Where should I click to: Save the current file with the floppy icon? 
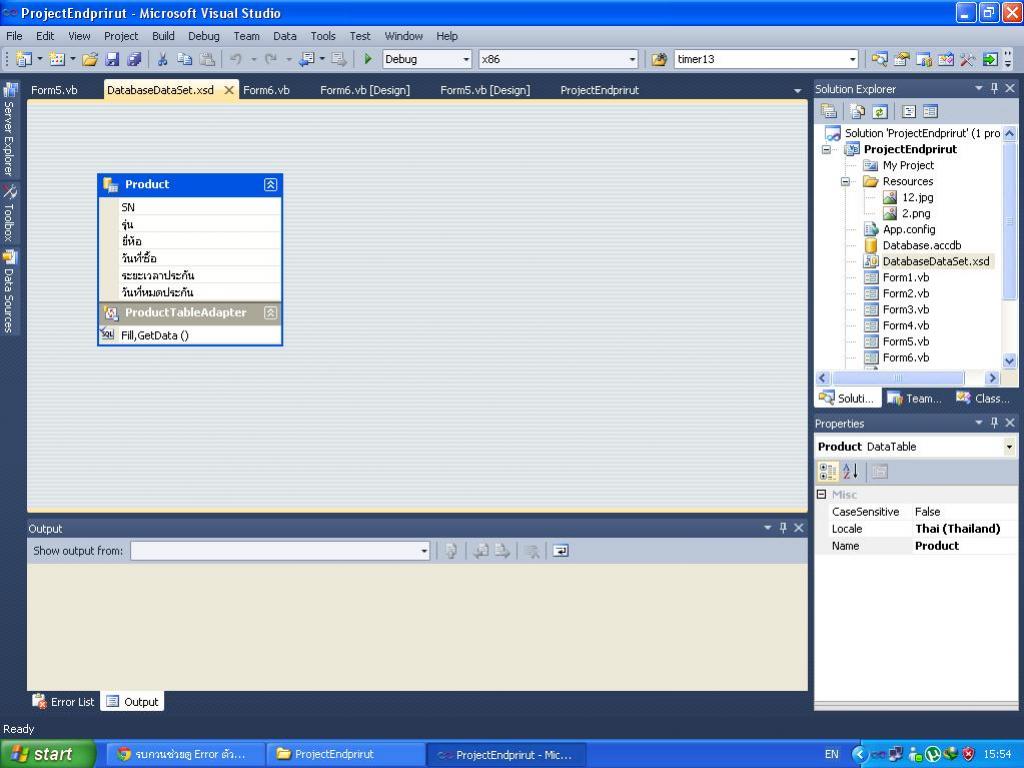tap(112, 59)
